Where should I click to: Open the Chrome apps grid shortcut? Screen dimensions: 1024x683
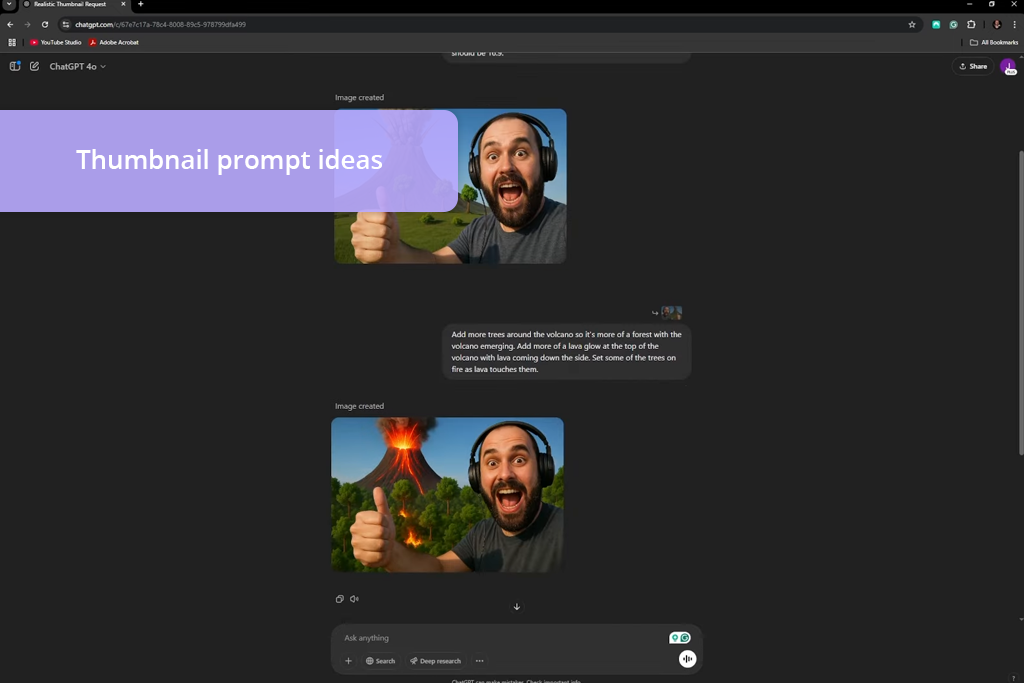point(12,42)
